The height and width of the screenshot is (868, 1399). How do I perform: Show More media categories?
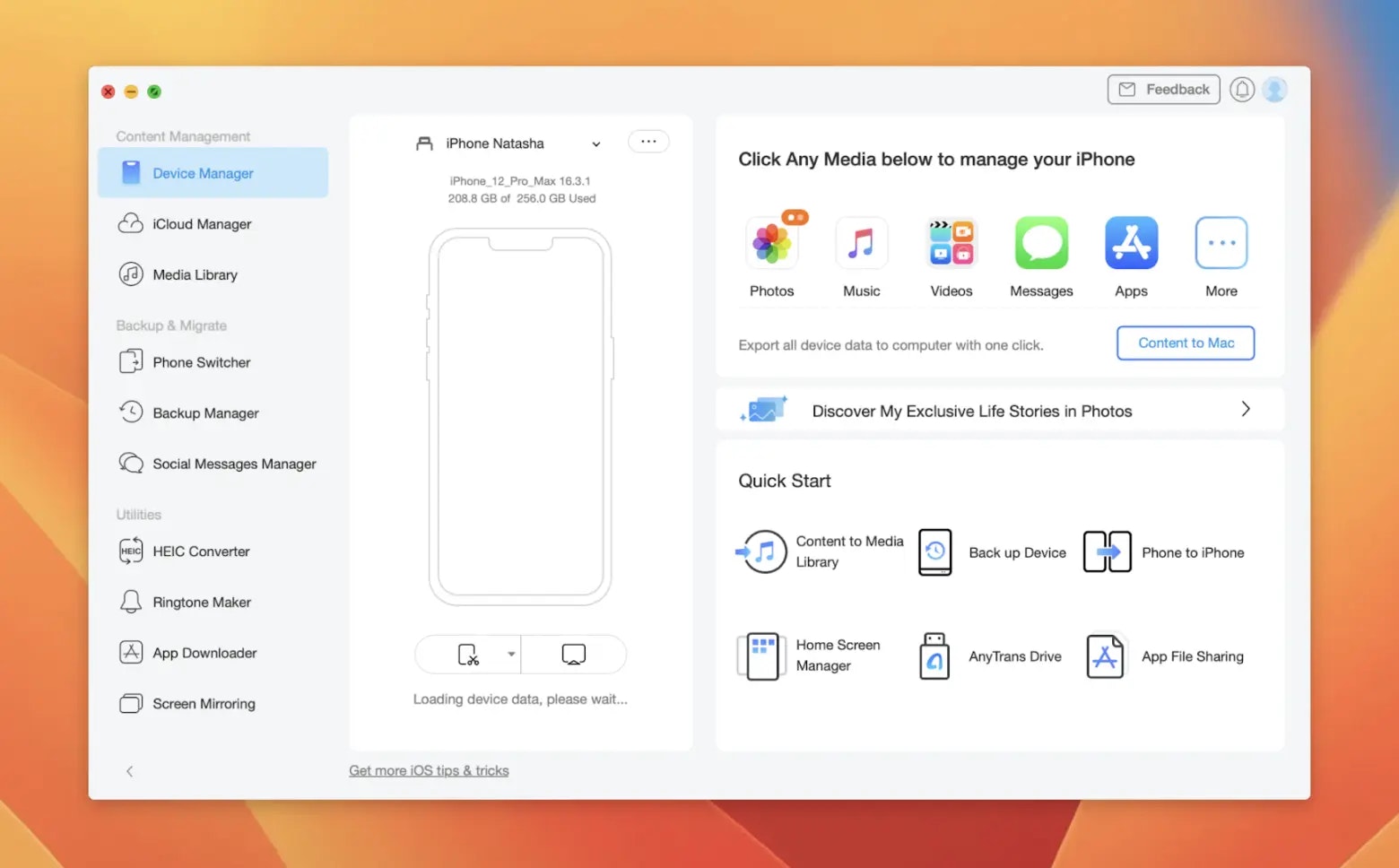coord(1221,244)
